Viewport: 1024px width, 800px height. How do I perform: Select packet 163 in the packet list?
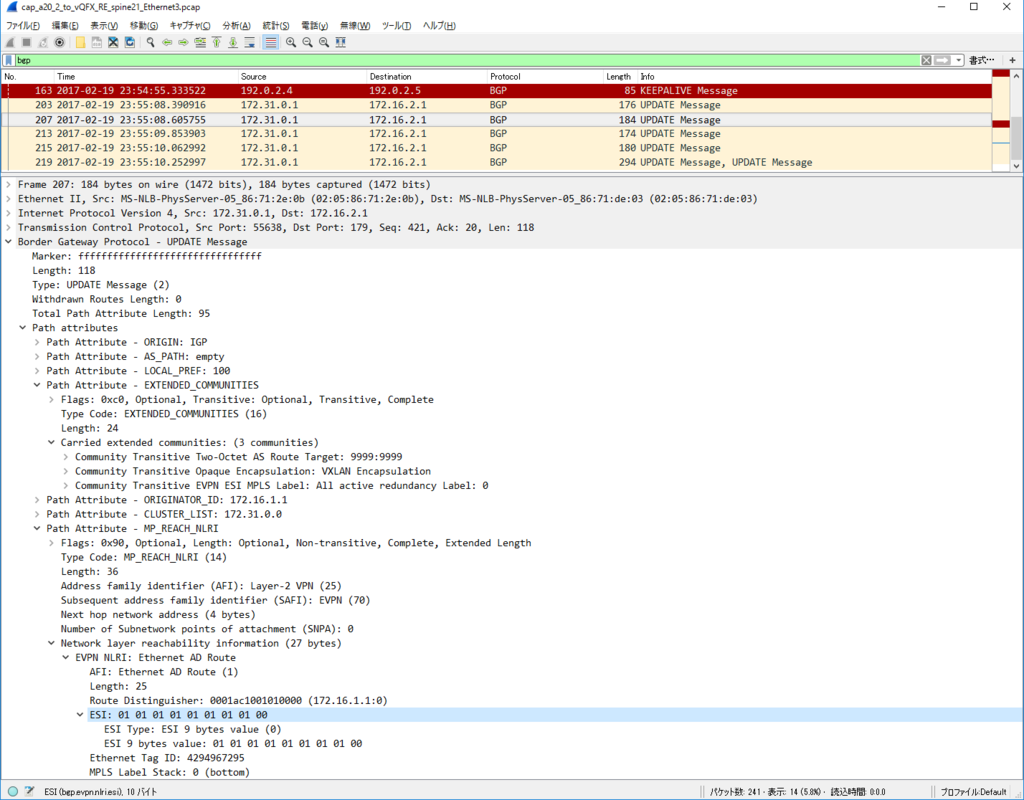tap(300, 90)
